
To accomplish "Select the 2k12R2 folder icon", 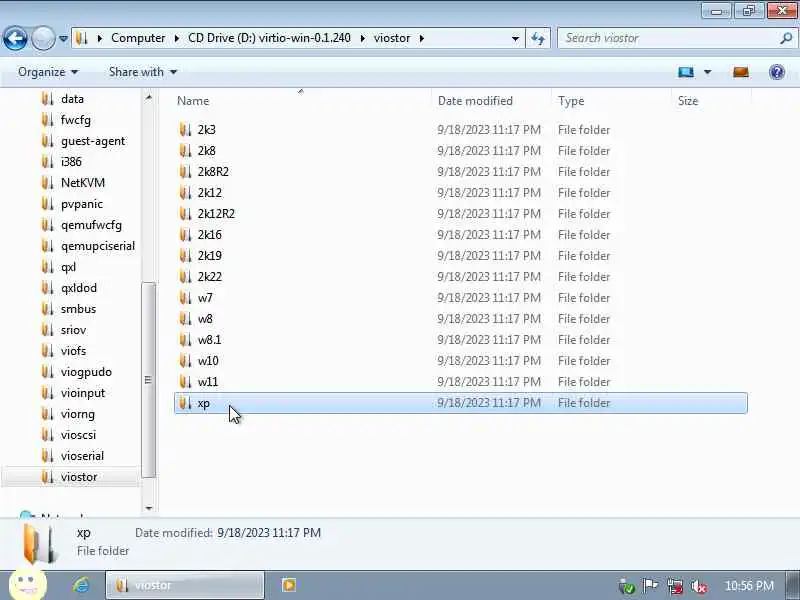I will point(185,213).
